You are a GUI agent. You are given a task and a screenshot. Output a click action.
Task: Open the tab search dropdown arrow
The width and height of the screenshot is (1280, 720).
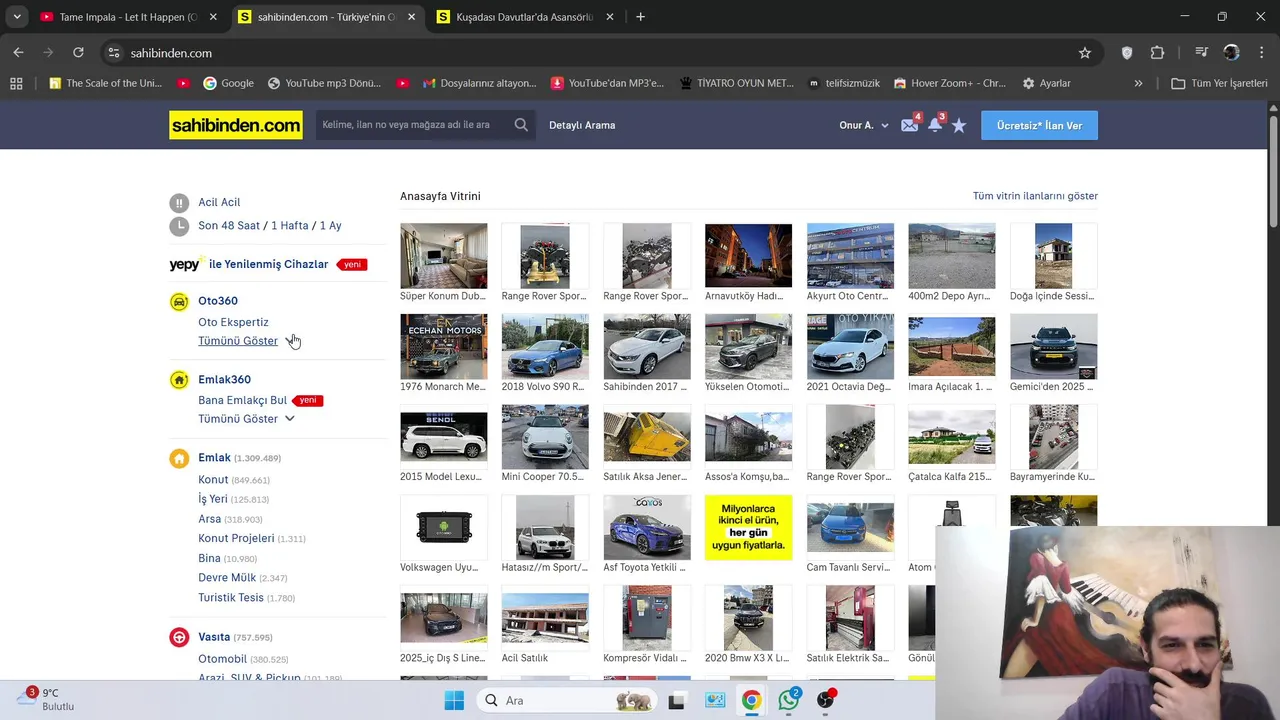point(17,17)
